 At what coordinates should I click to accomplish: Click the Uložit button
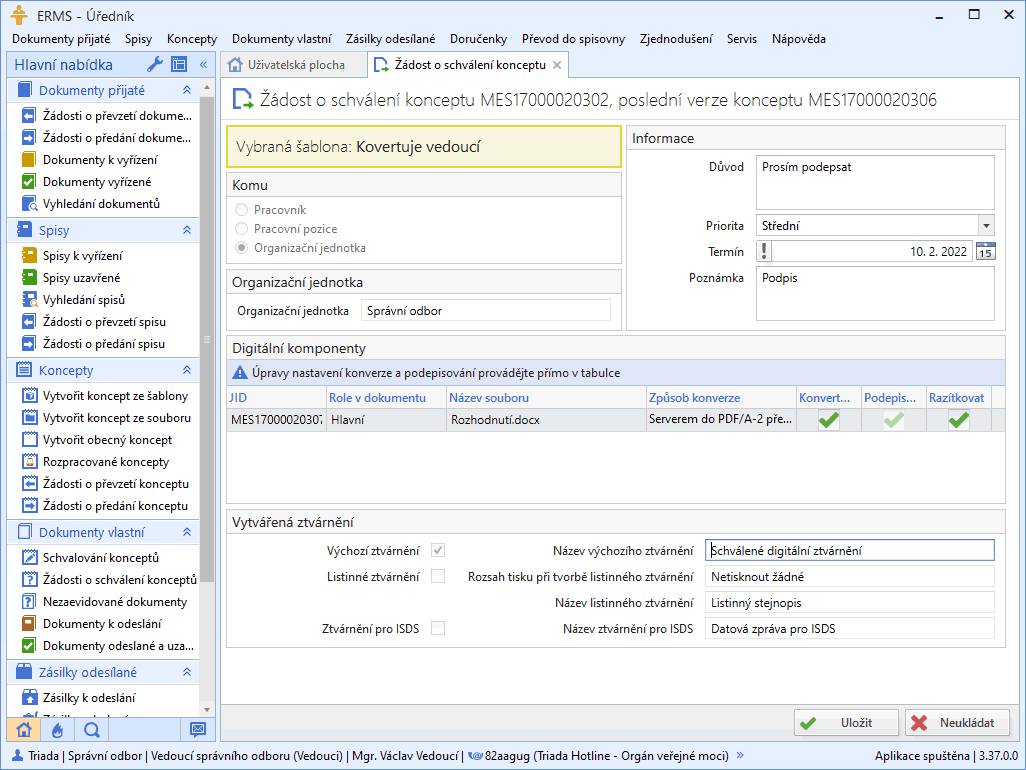[846, 723]
